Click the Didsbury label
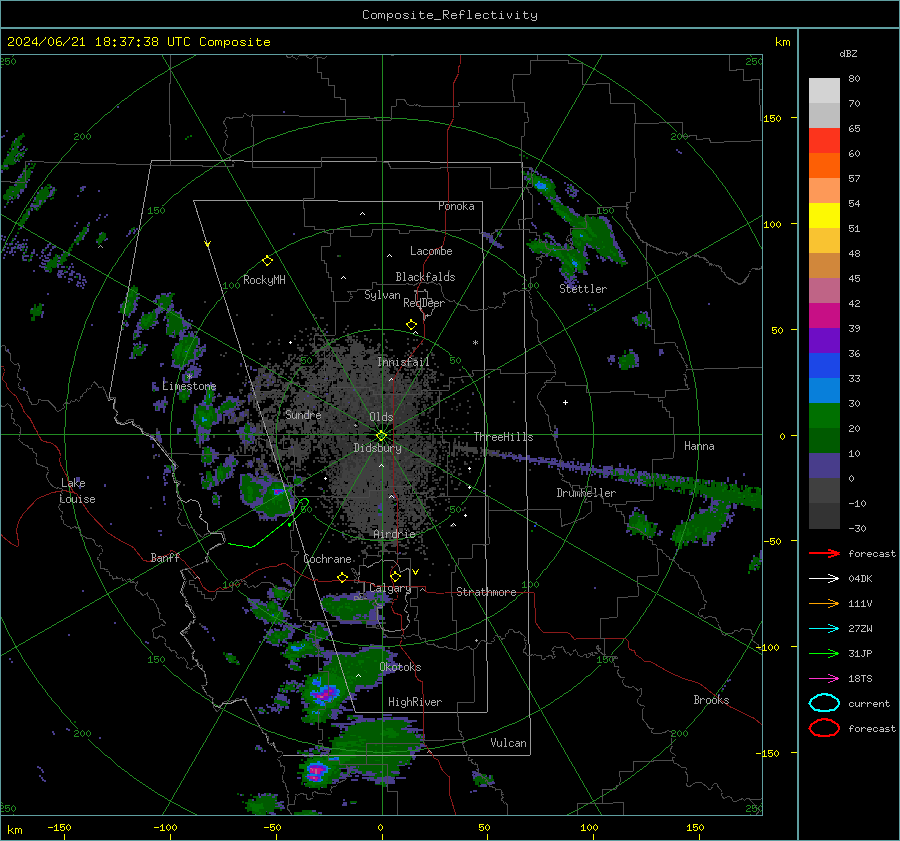This screenshot has width=900, height=841. pyautogui.click(x=377, y=448)
